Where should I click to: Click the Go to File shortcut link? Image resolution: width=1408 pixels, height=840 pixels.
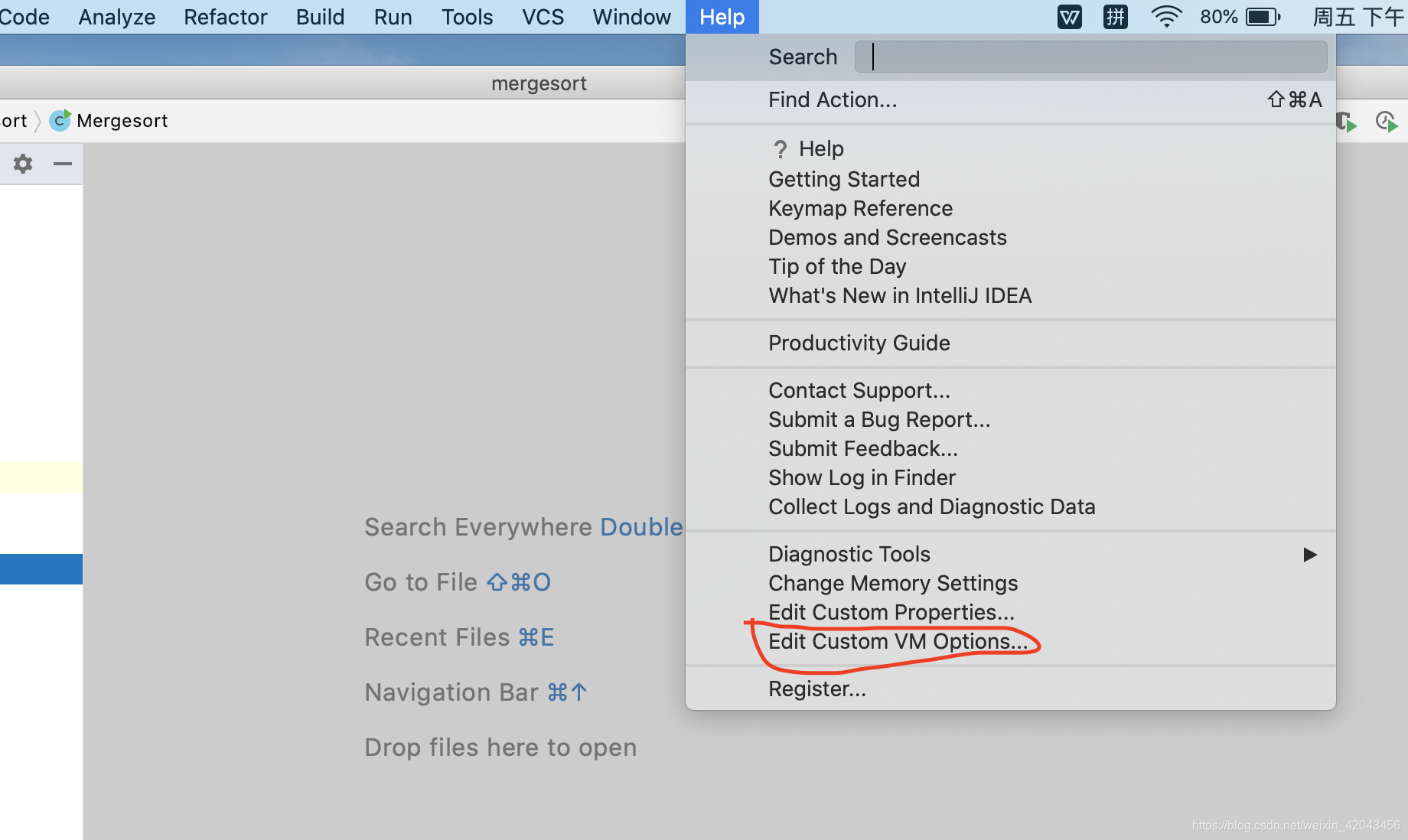457,582
